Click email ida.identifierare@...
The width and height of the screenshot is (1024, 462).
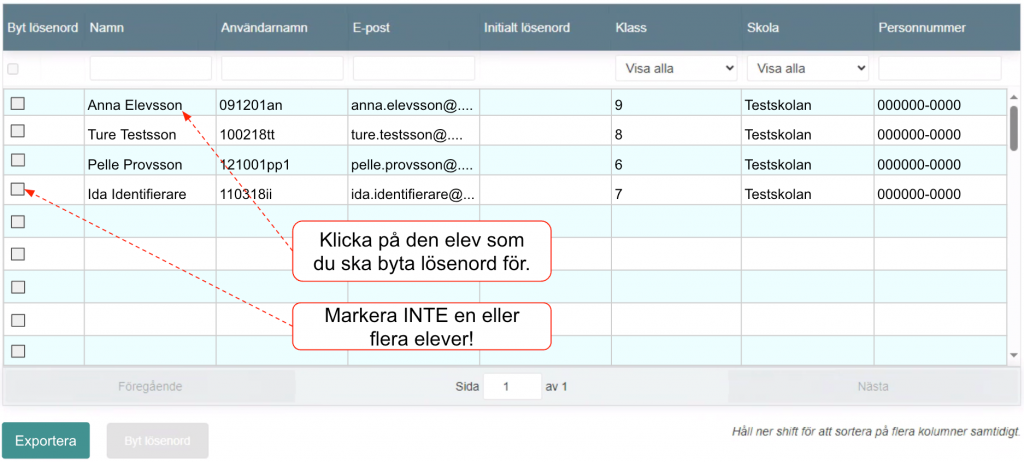click(413, 194)
